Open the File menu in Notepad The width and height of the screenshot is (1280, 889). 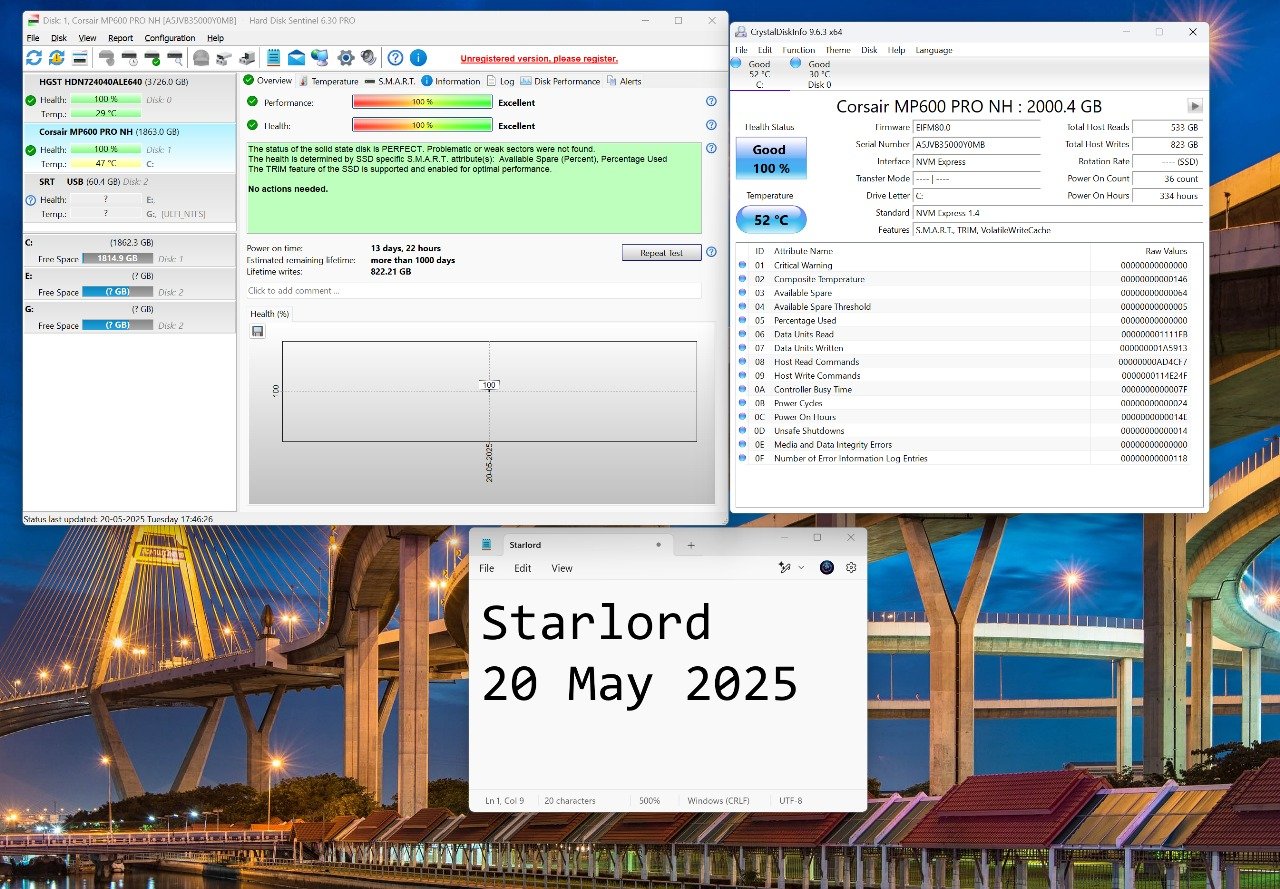pyautogui.click(x=487, y=568)
